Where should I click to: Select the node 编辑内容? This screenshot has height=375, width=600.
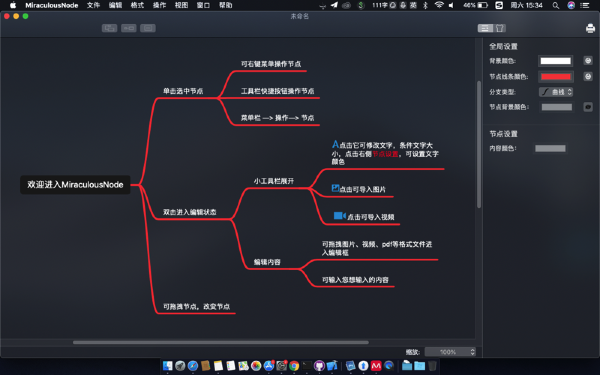267,262
